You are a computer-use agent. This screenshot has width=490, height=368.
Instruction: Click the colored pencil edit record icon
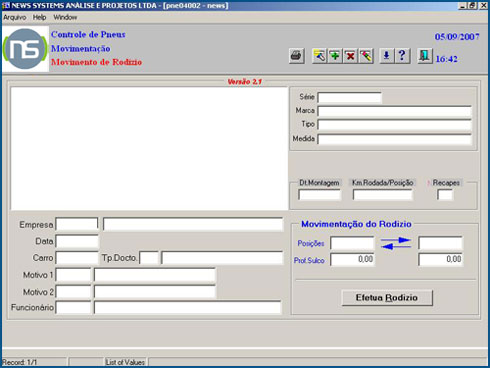[x=366, y=56]
